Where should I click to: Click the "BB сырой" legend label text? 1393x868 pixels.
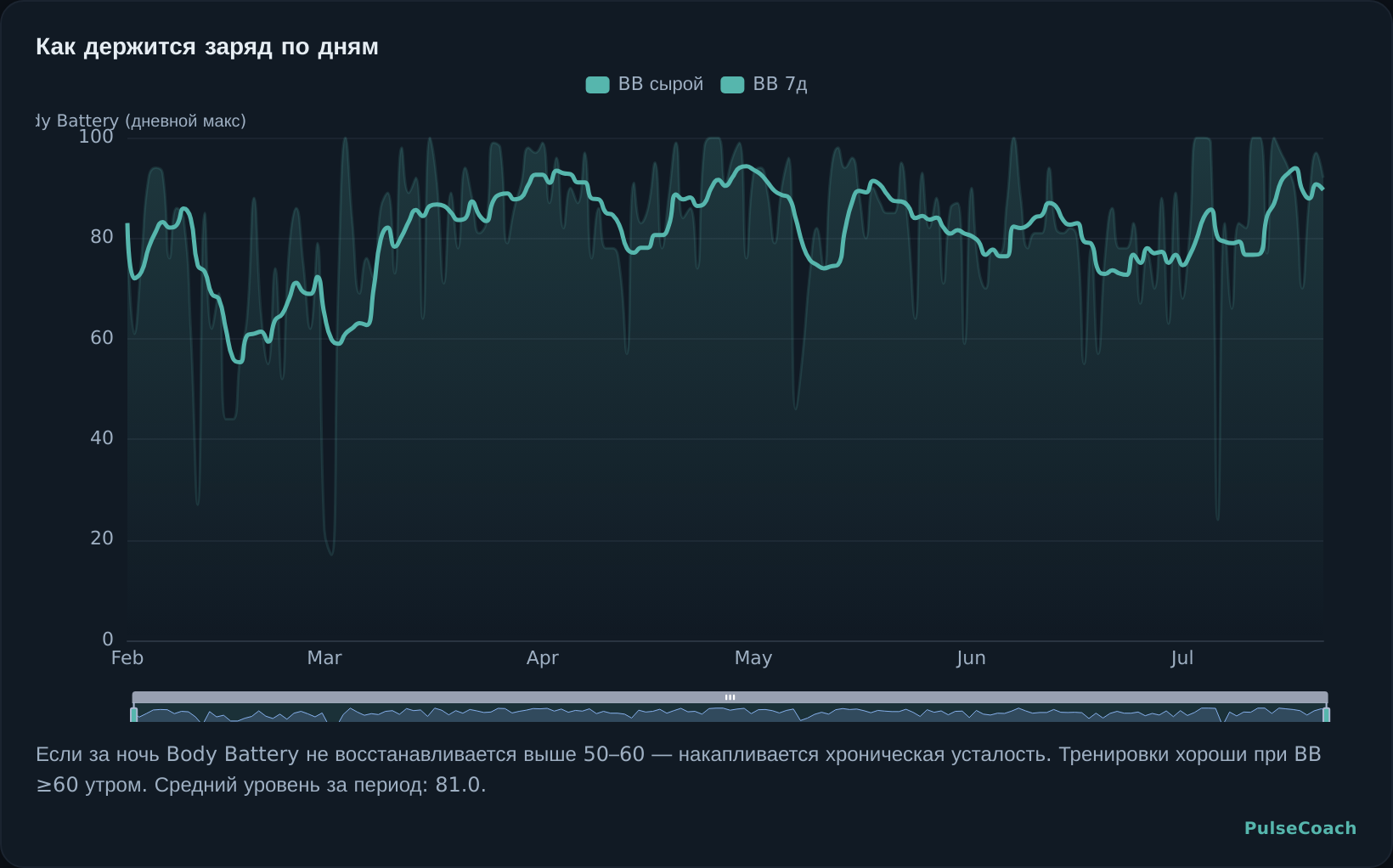pos(661,84)
